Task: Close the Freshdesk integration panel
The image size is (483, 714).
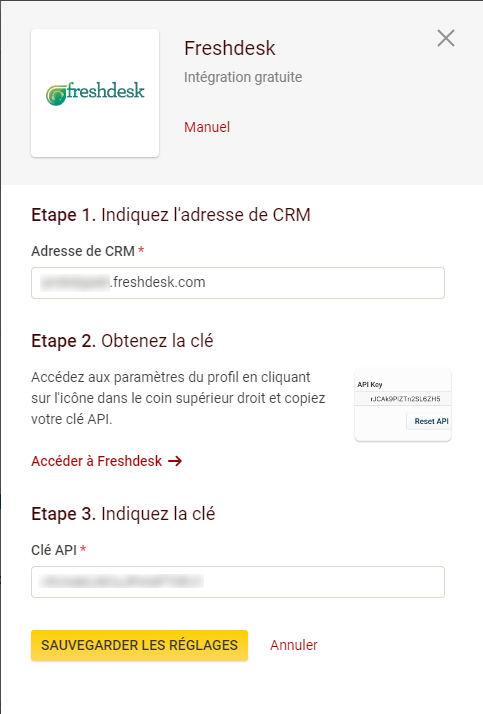Action: [446, 38]
